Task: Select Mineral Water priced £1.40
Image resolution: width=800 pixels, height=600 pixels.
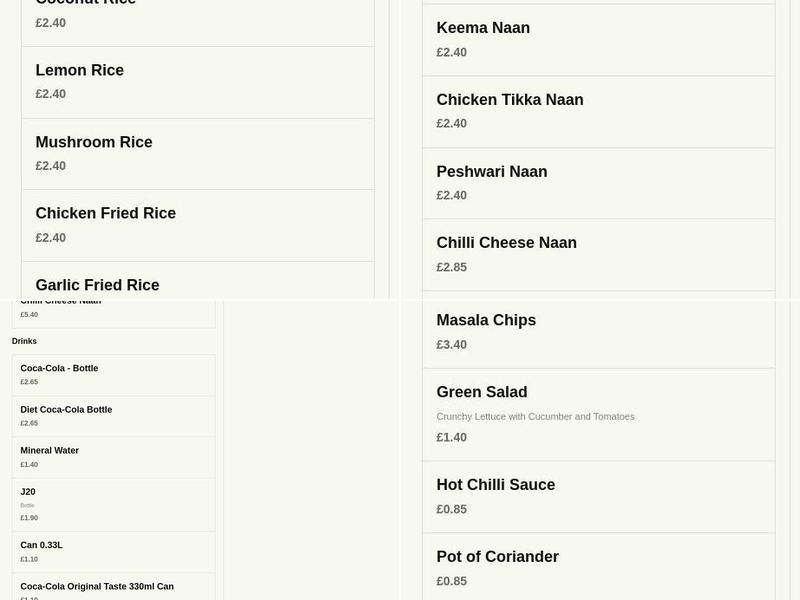Action: pyautogui.click(x=113, y=456)
